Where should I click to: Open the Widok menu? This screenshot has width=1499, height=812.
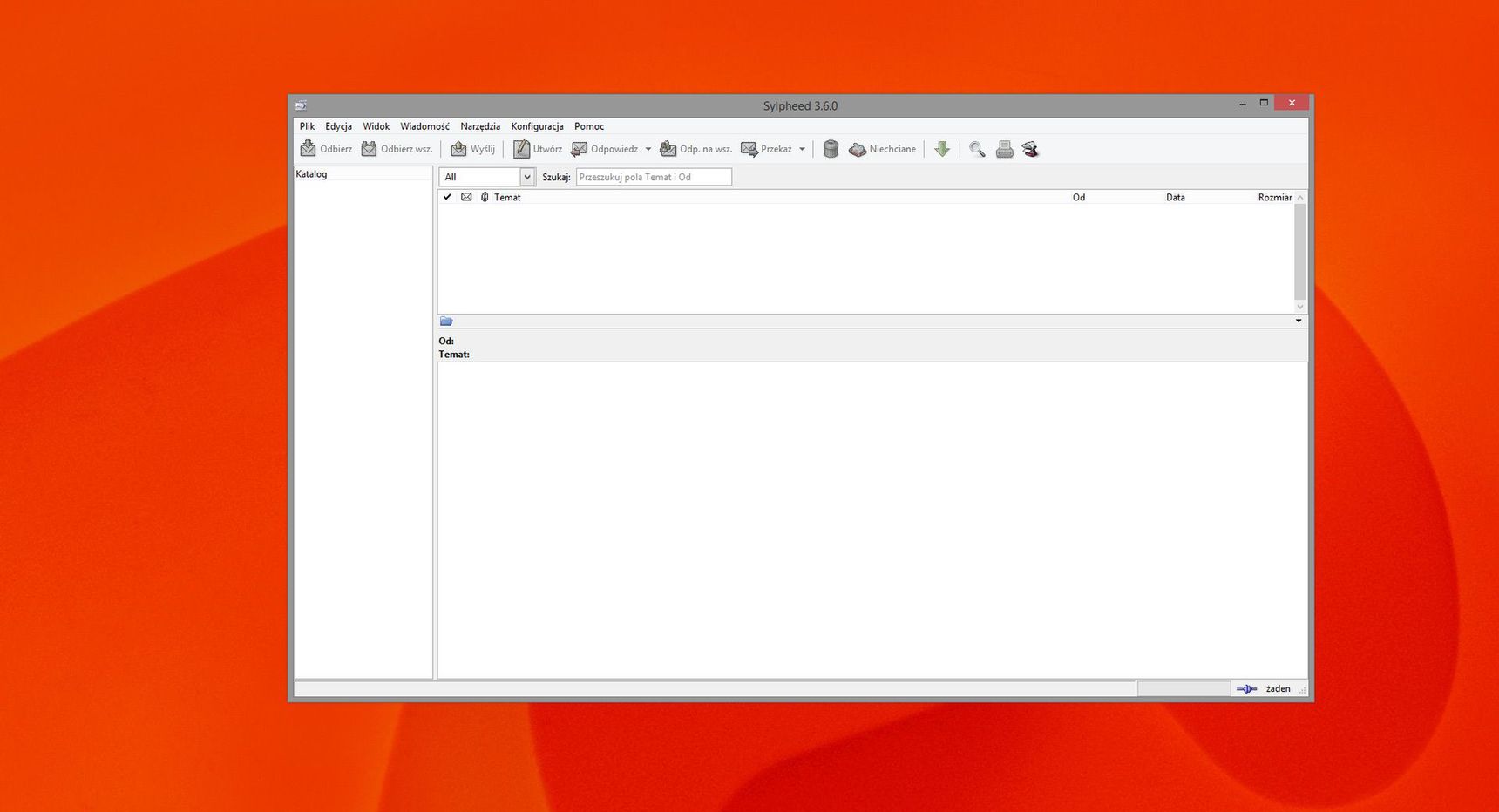376,126
